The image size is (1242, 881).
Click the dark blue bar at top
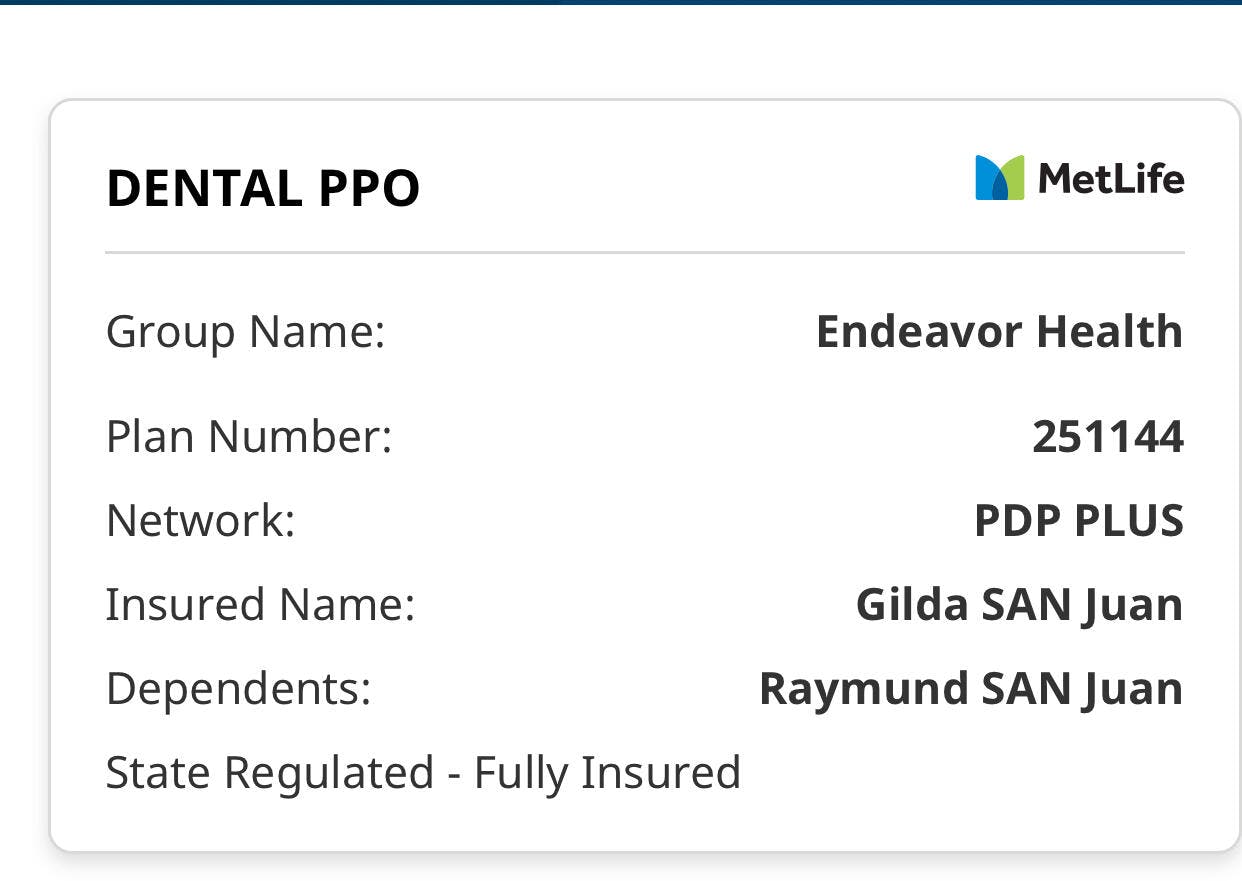(x=621, y=2)
